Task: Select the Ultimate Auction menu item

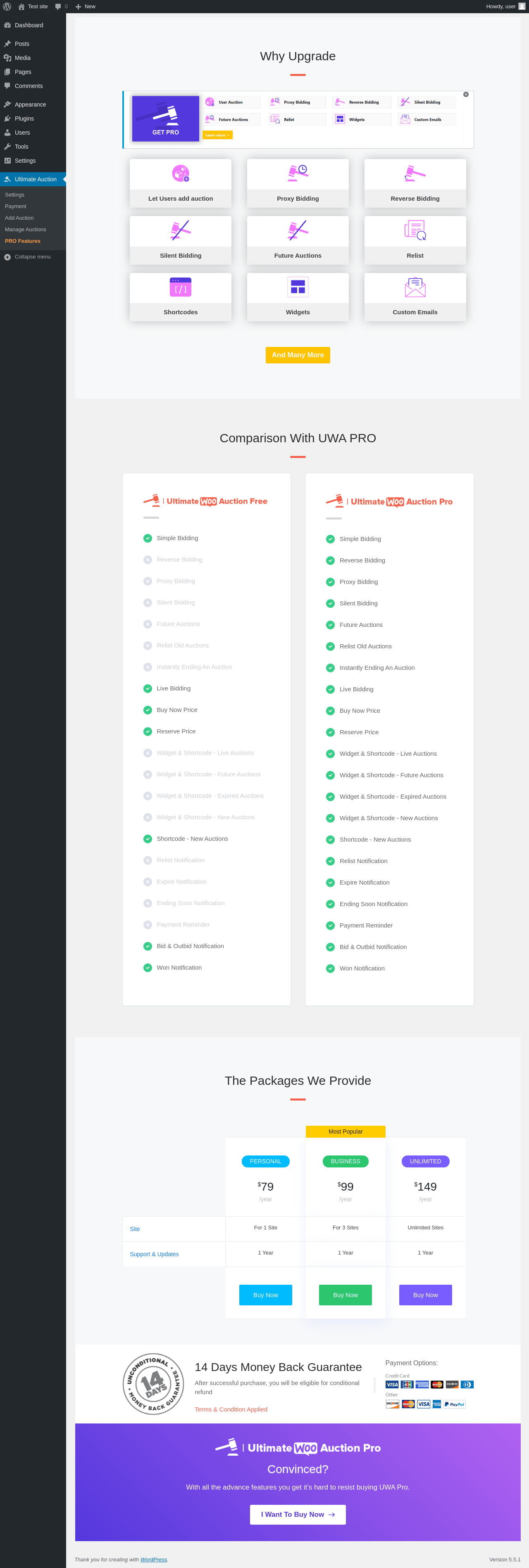Action: (33, 179)
